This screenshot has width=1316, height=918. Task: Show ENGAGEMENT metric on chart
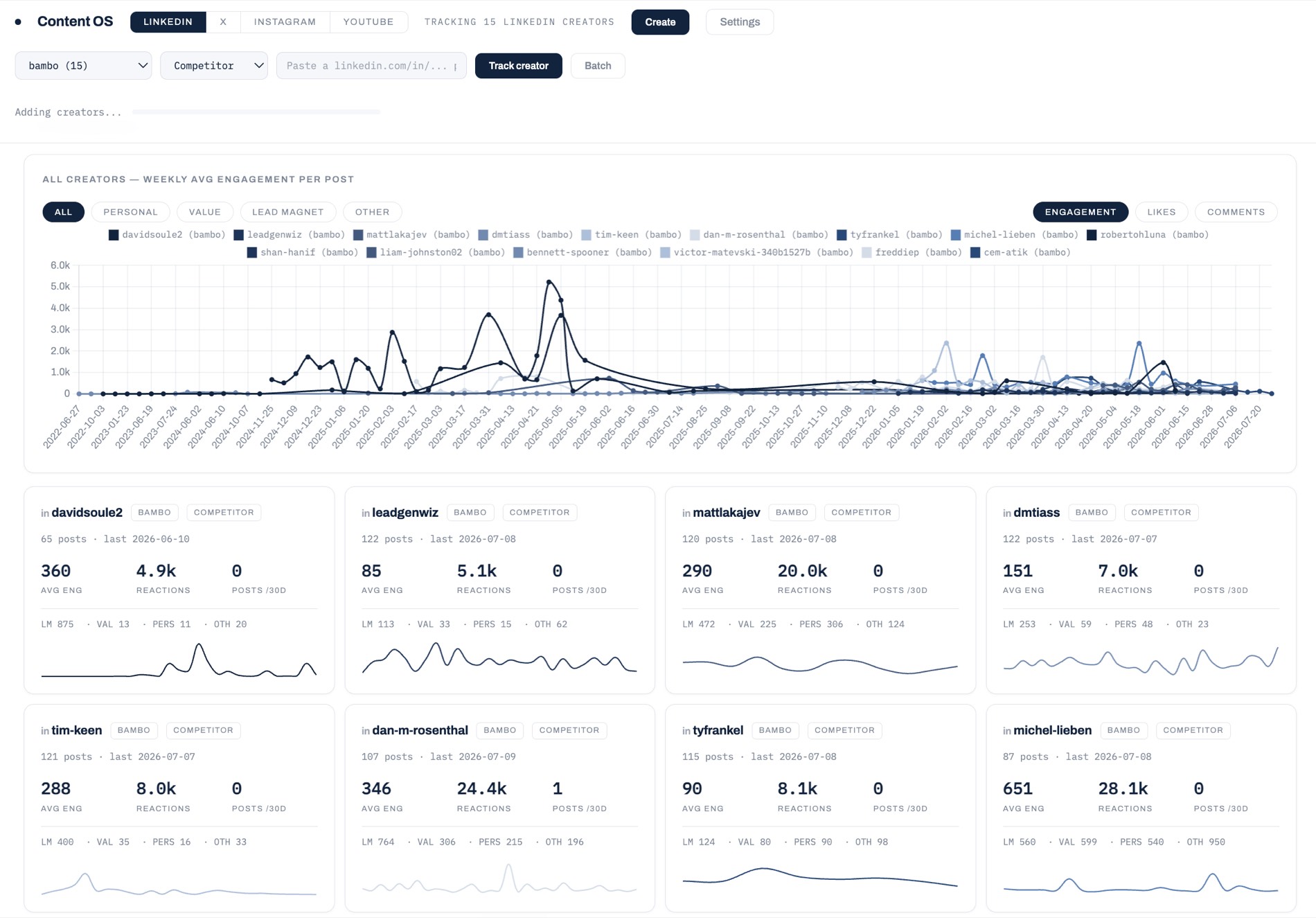click(x=1081, y=212)
